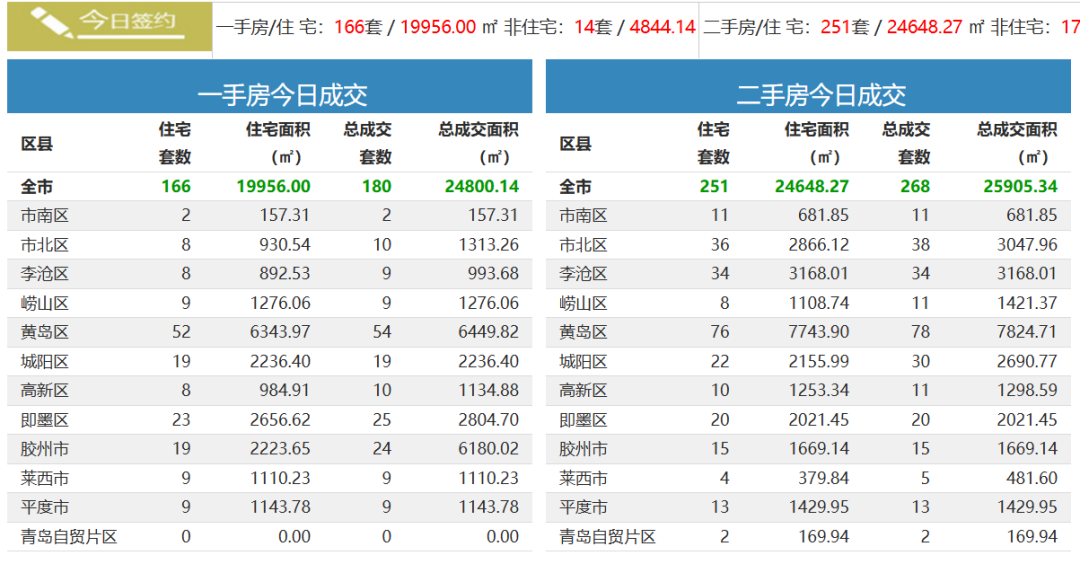Click 1421.37 in 崂山区 二手房 row
Image resolution: width=1080 pixels, height=564 pixels.
[1027, 303]
